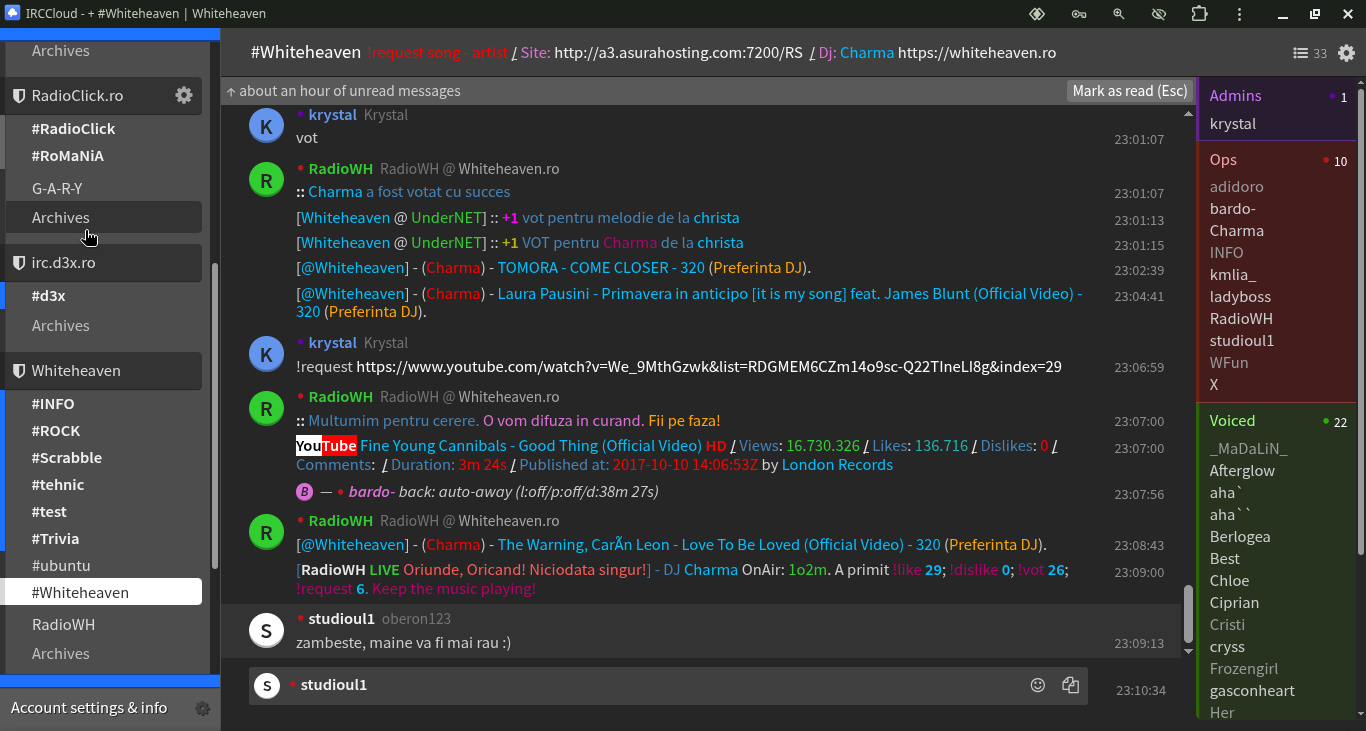Open the YouTube link in krystal's request
Image resolution: width=1366 pixels, height=731 pixels.
pos(708,367)
